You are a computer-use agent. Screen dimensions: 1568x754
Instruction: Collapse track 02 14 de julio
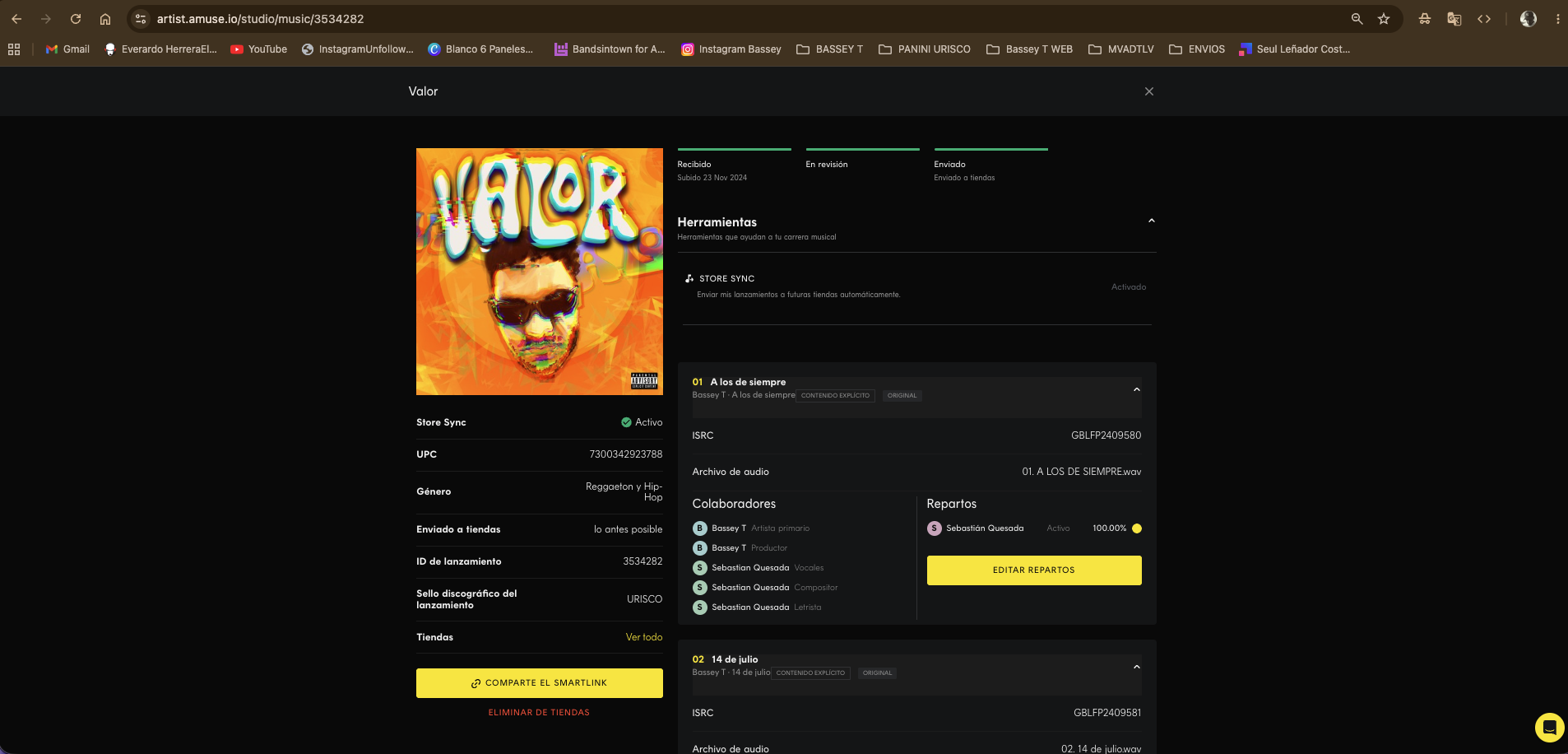1137,667
